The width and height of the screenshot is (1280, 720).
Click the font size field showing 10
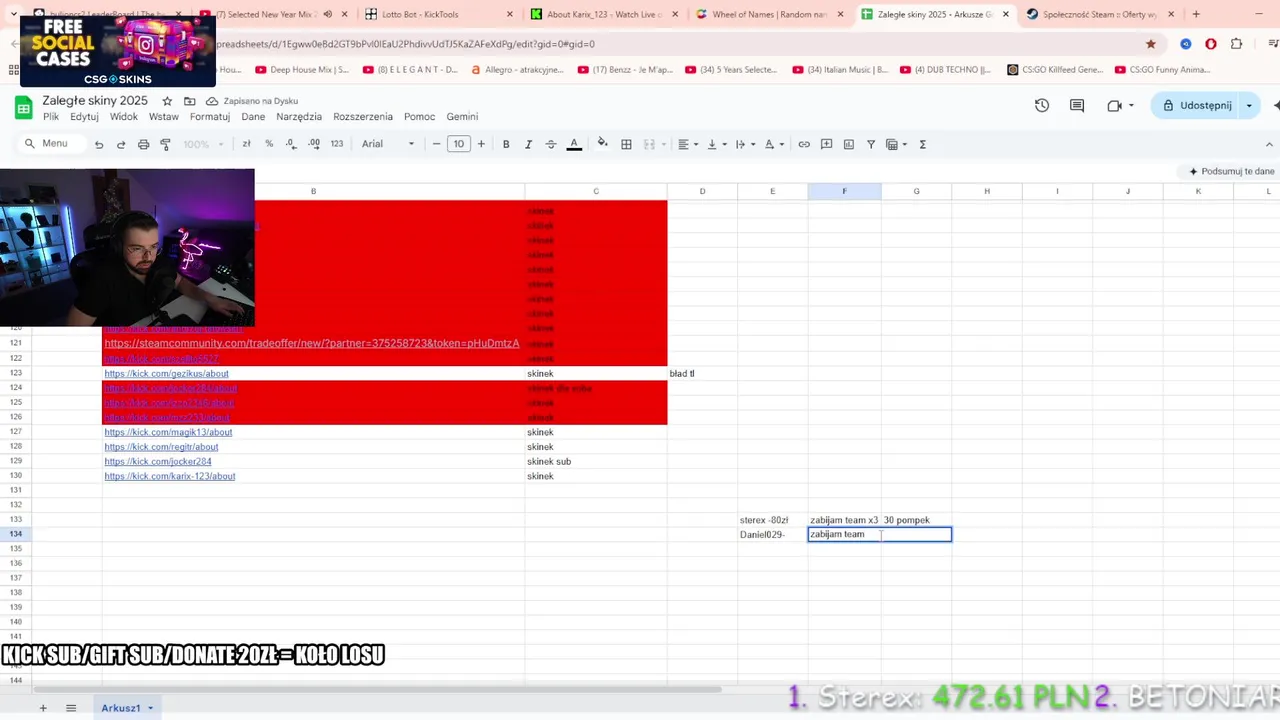tap(459, 144)
